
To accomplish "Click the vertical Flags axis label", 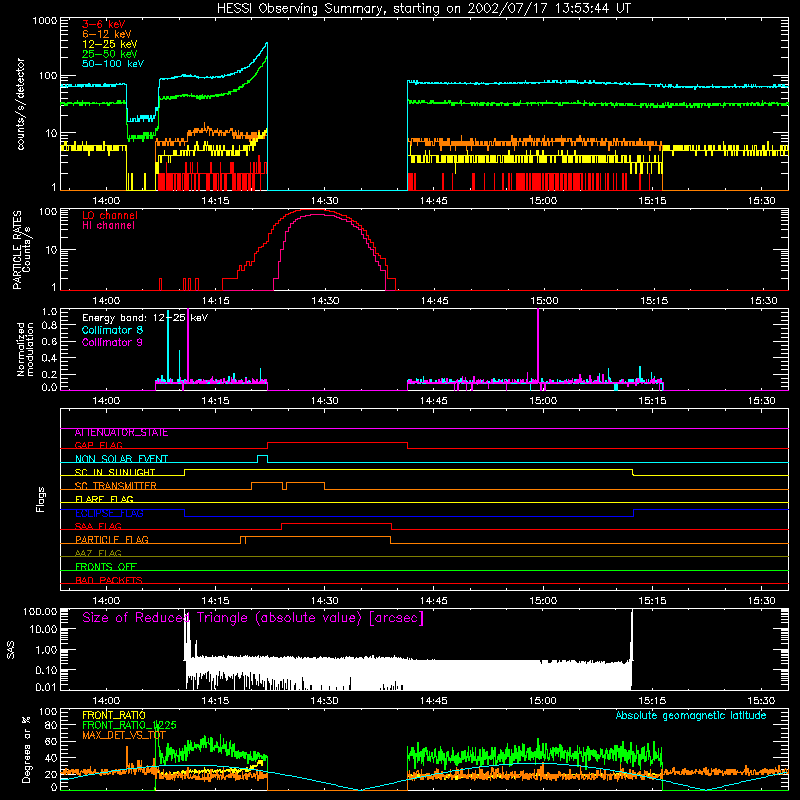I will point(41,499).
